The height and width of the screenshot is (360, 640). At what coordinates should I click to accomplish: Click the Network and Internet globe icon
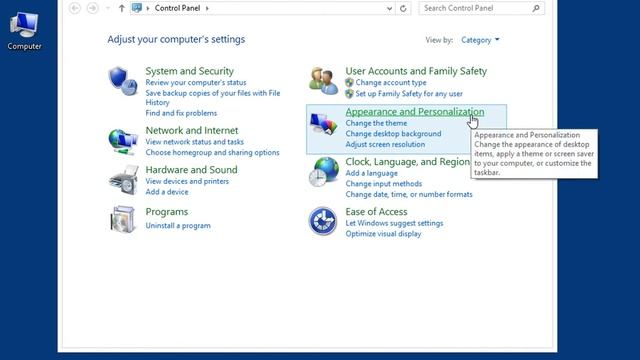(123, 142)
